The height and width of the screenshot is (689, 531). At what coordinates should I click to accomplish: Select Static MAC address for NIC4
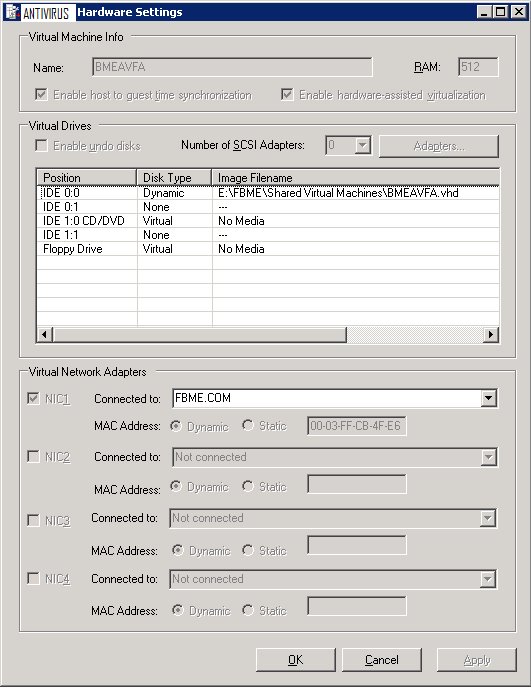(248, 610)
